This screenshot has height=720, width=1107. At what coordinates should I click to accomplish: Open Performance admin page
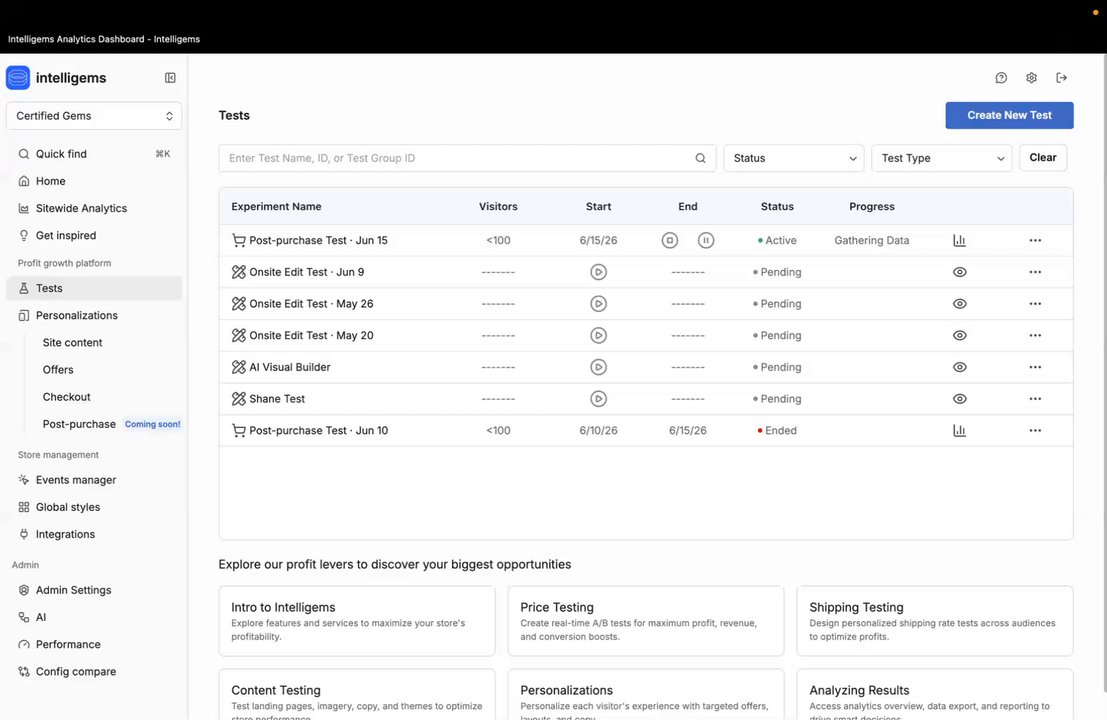pyautogui.click(x=94, y=644)
